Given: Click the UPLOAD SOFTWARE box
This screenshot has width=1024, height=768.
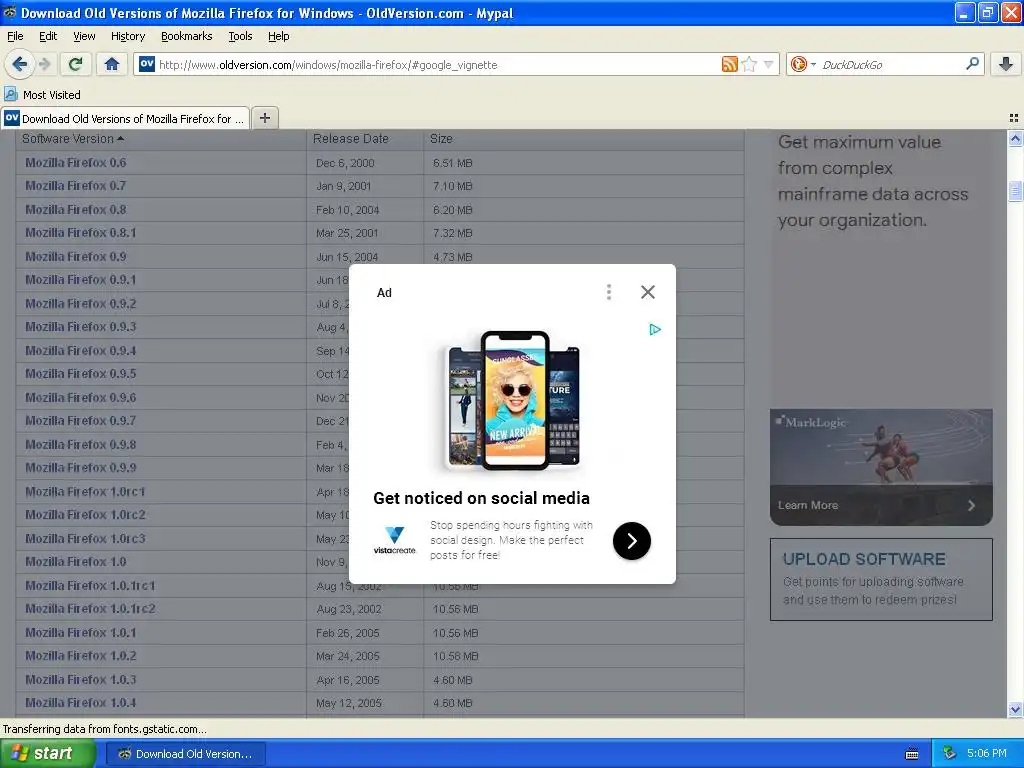Looking at the screenshot, I should click(881, 579).
